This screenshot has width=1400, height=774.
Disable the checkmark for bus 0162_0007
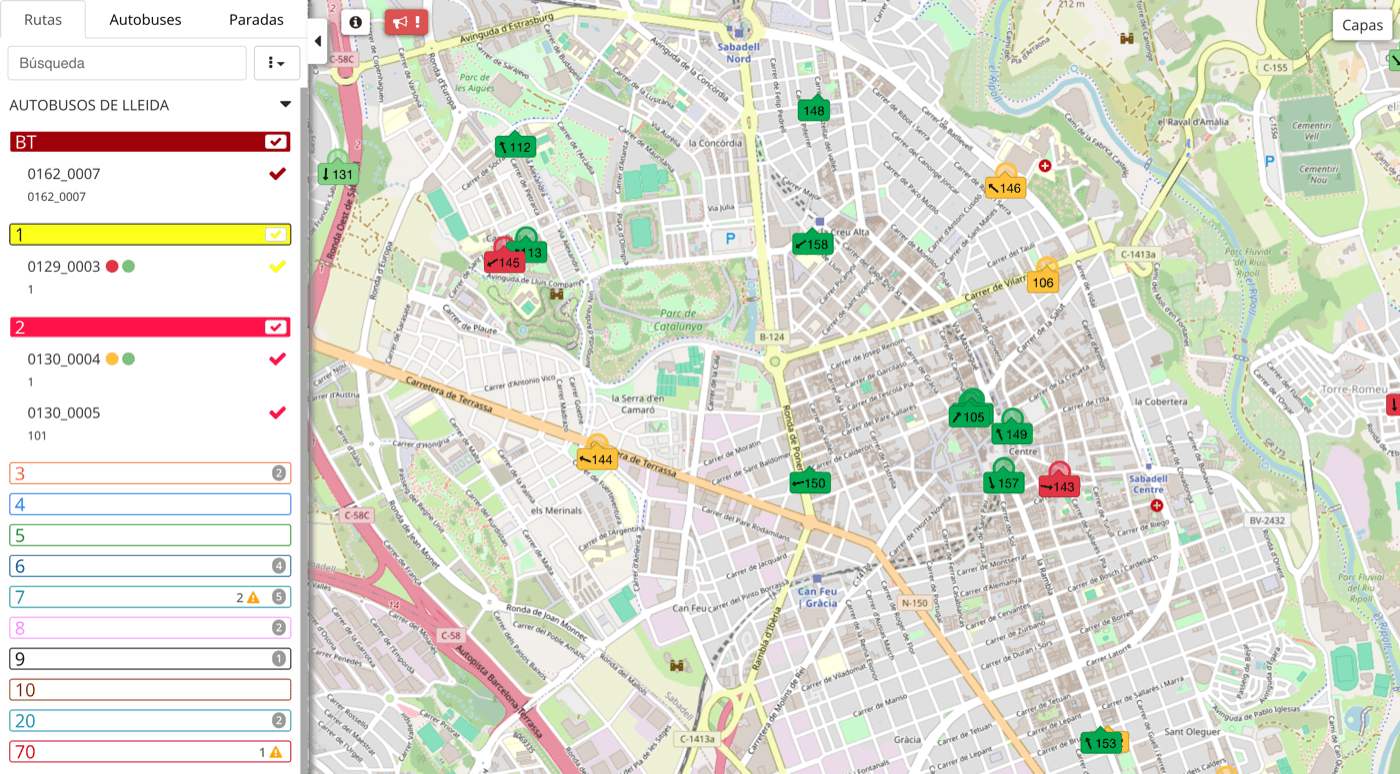[x=277, y=173]
